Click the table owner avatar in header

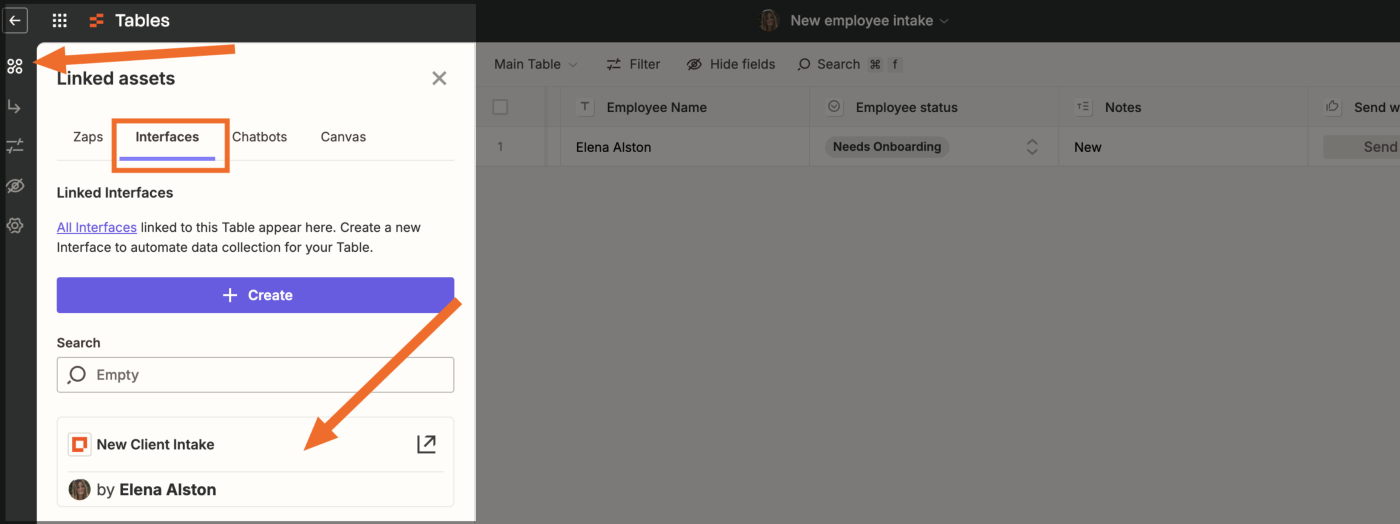[x=769, y=20]
